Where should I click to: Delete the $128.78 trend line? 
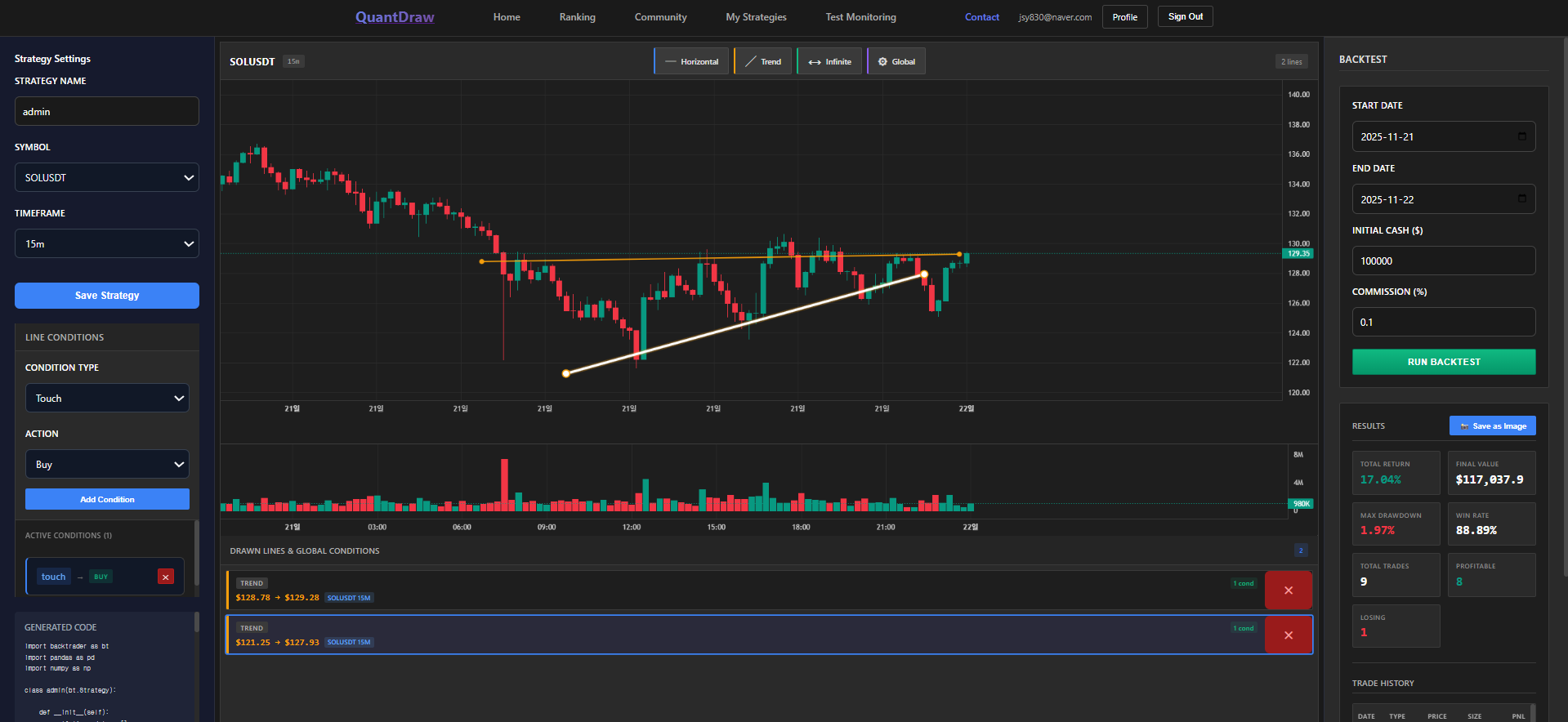(x=1289, y=591)
